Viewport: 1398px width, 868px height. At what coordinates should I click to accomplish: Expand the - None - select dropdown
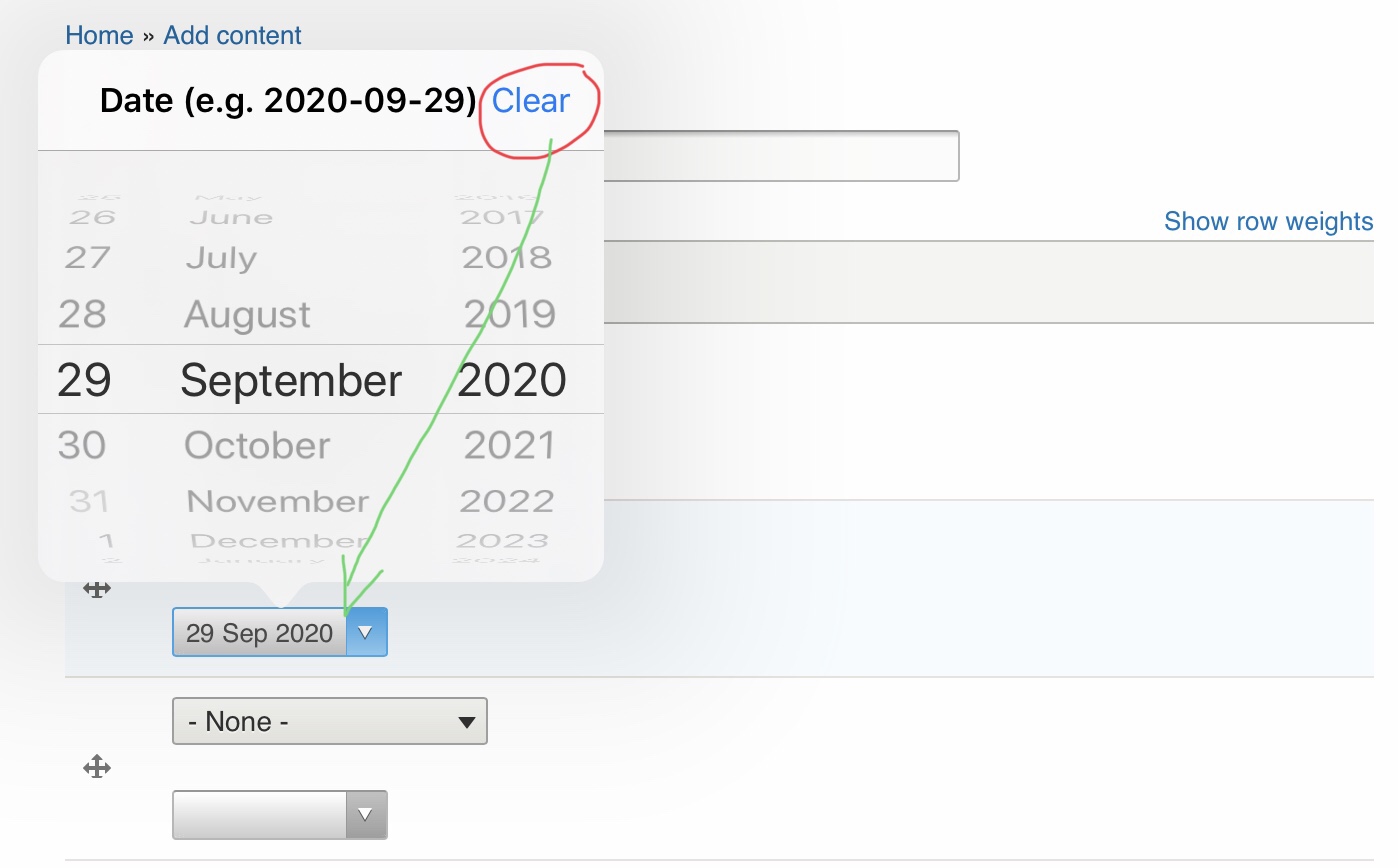tap(330, 721)
